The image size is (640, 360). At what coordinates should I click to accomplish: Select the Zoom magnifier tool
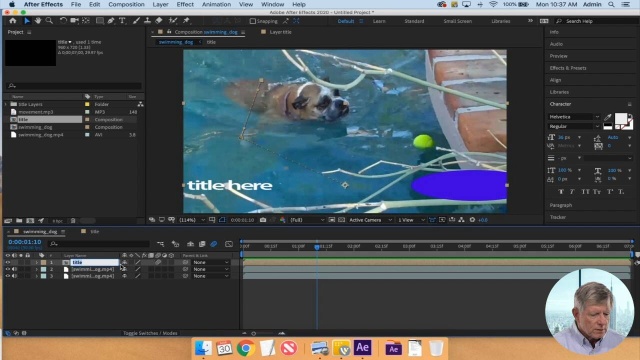[49, 21]
